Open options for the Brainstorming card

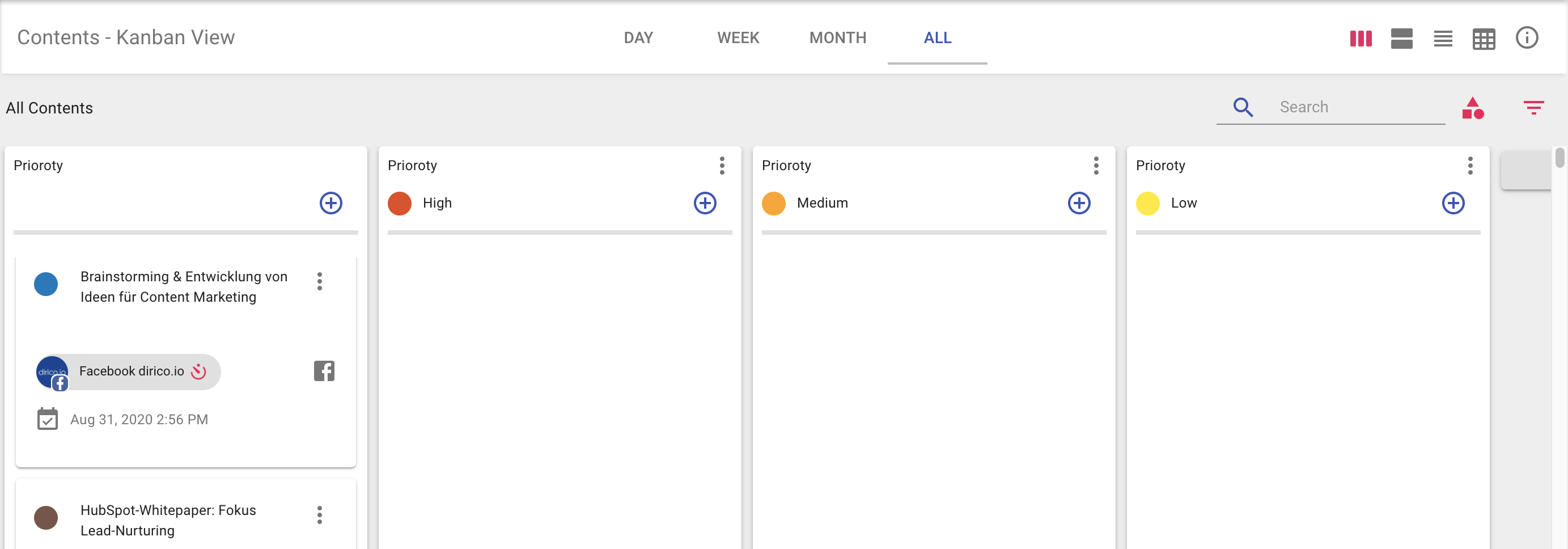click(x=320, y=281)
